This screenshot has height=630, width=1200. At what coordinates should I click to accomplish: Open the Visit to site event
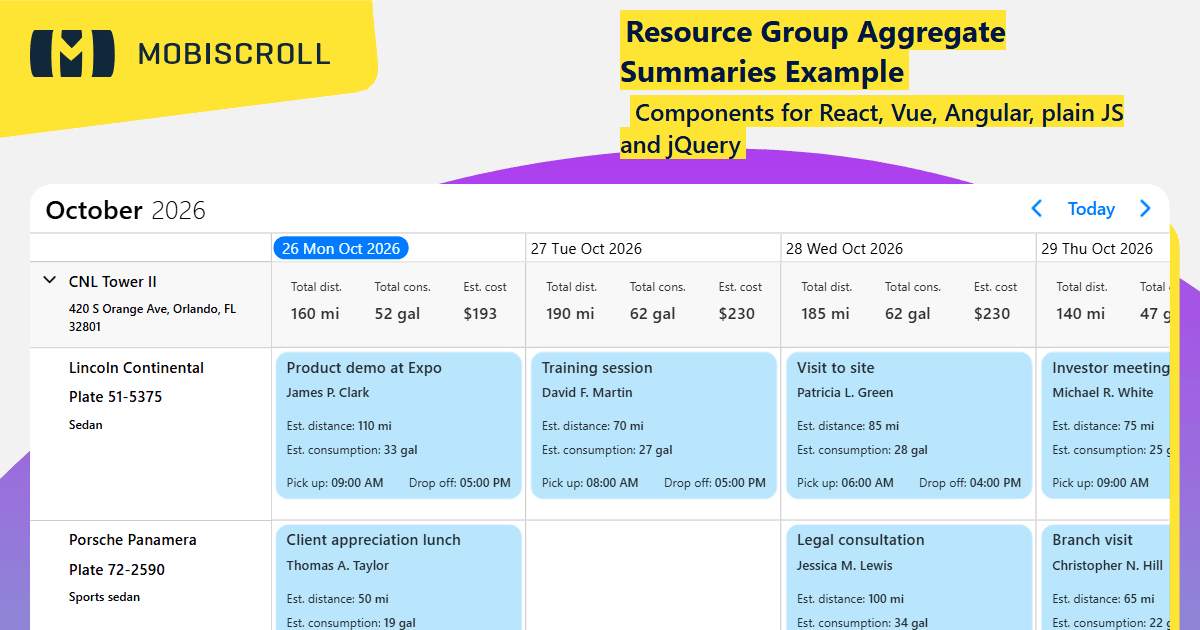[x=908, y=425]
